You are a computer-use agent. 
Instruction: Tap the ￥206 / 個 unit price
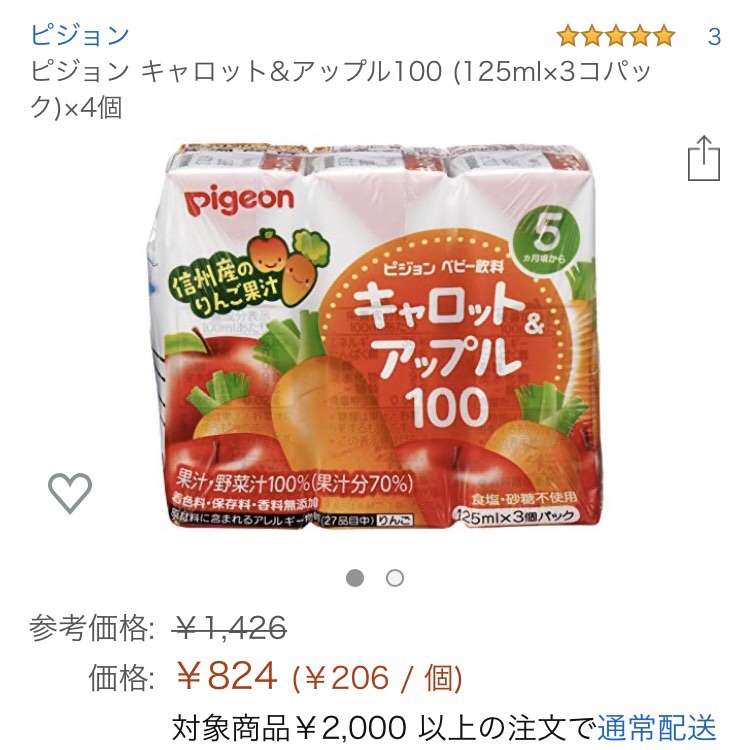pos(377,678)
